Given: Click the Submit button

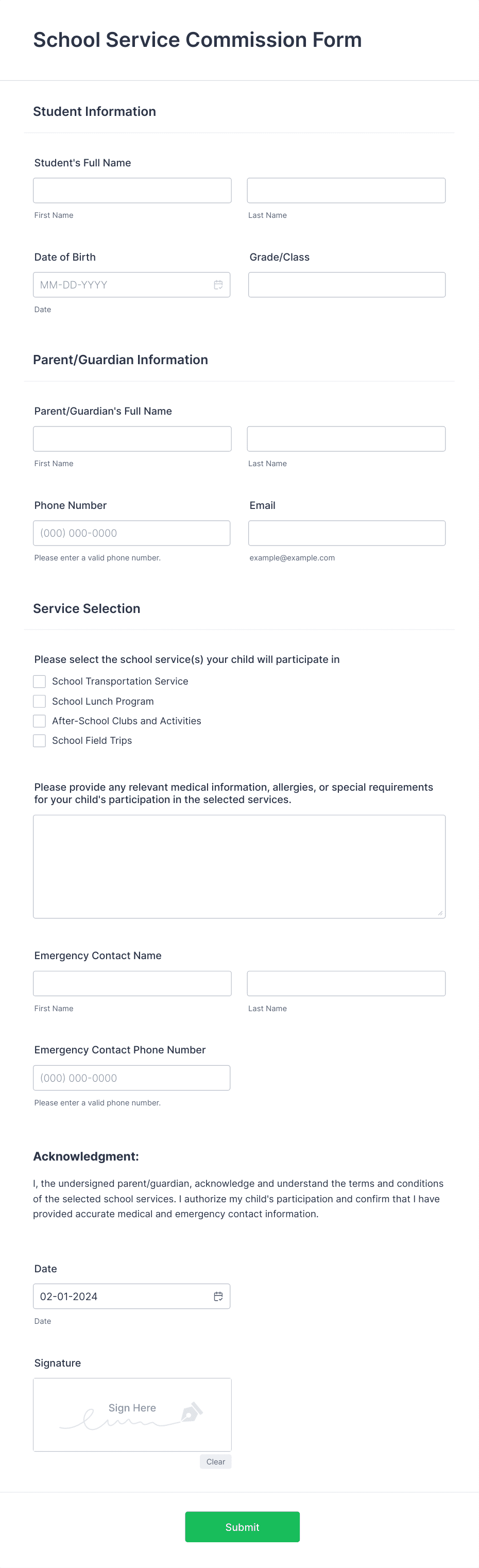Looking at the screenshot, I should [242, 1527].
